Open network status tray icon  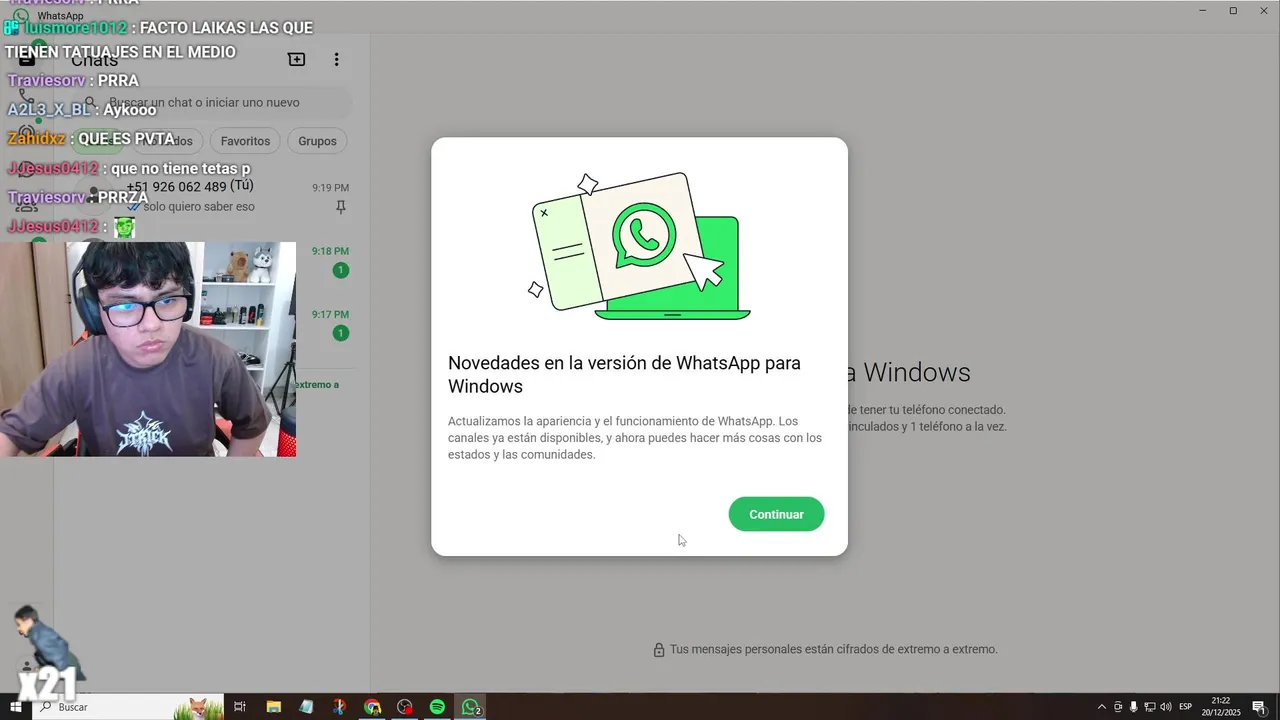pyautogui.click(x=1150, y=707)
